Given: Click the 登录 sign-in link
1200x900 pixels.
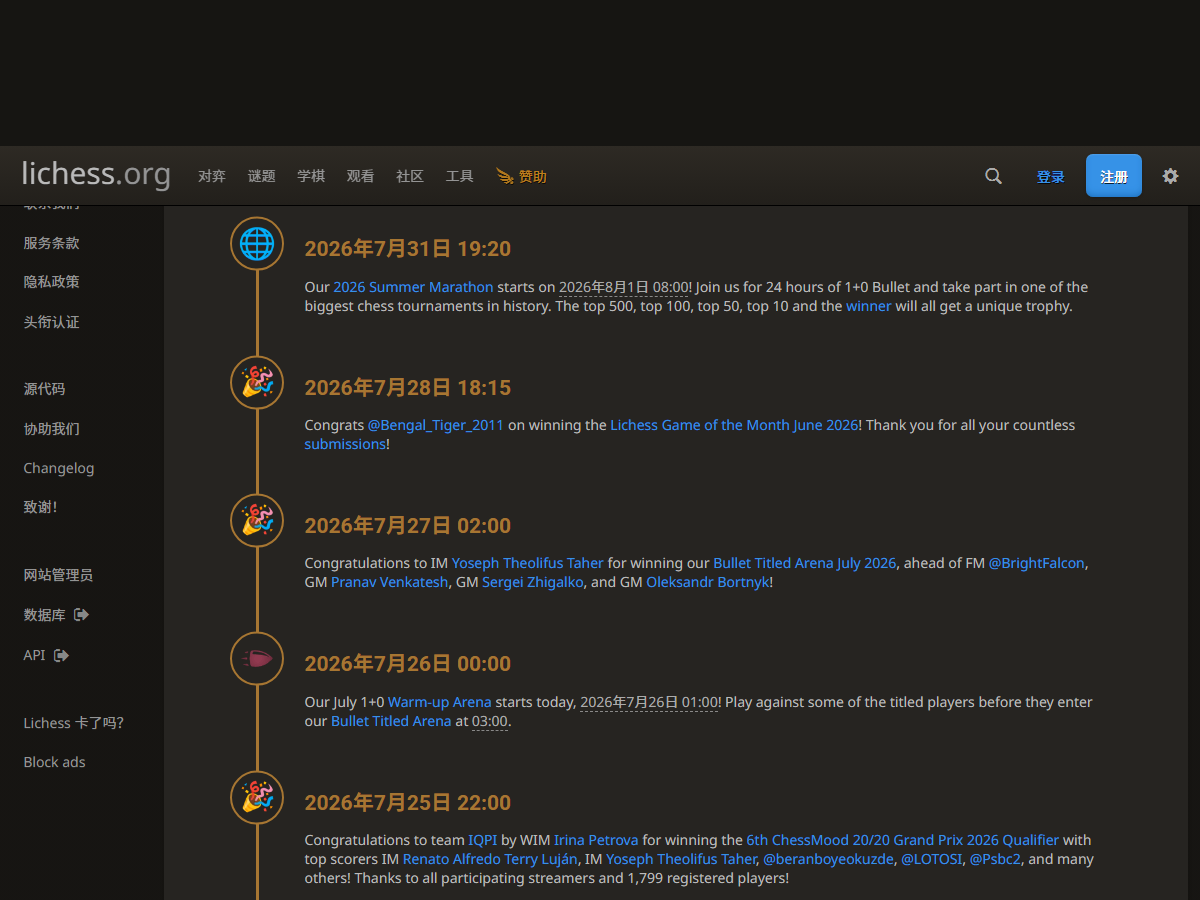Looking at the screenshot, I should 1051,176.
